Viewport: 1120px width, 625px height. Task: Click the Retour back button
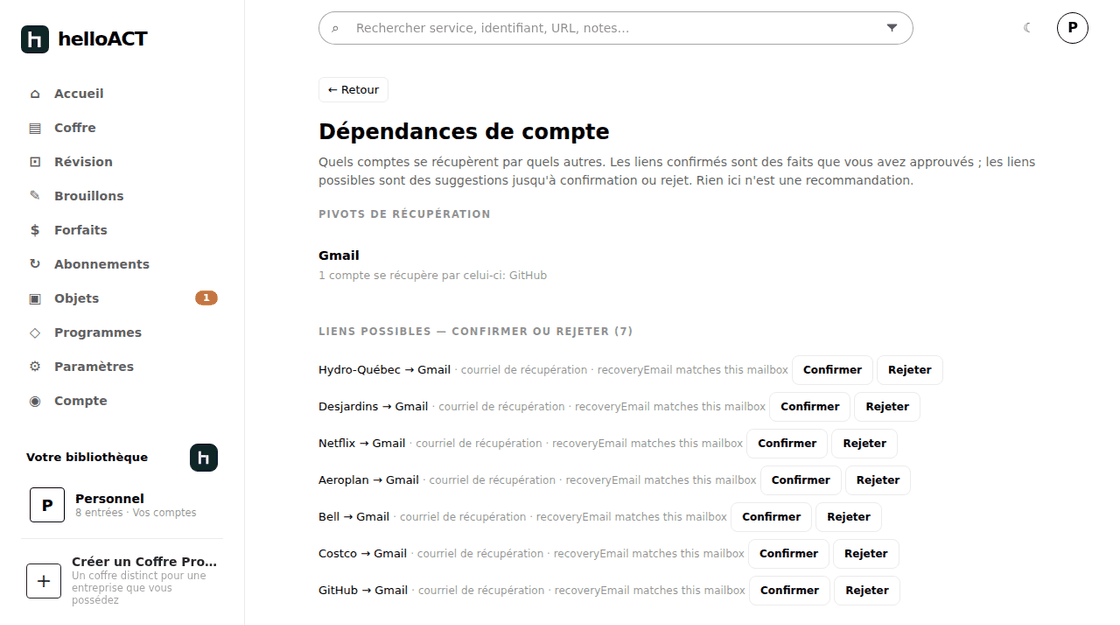coord(353,90)
